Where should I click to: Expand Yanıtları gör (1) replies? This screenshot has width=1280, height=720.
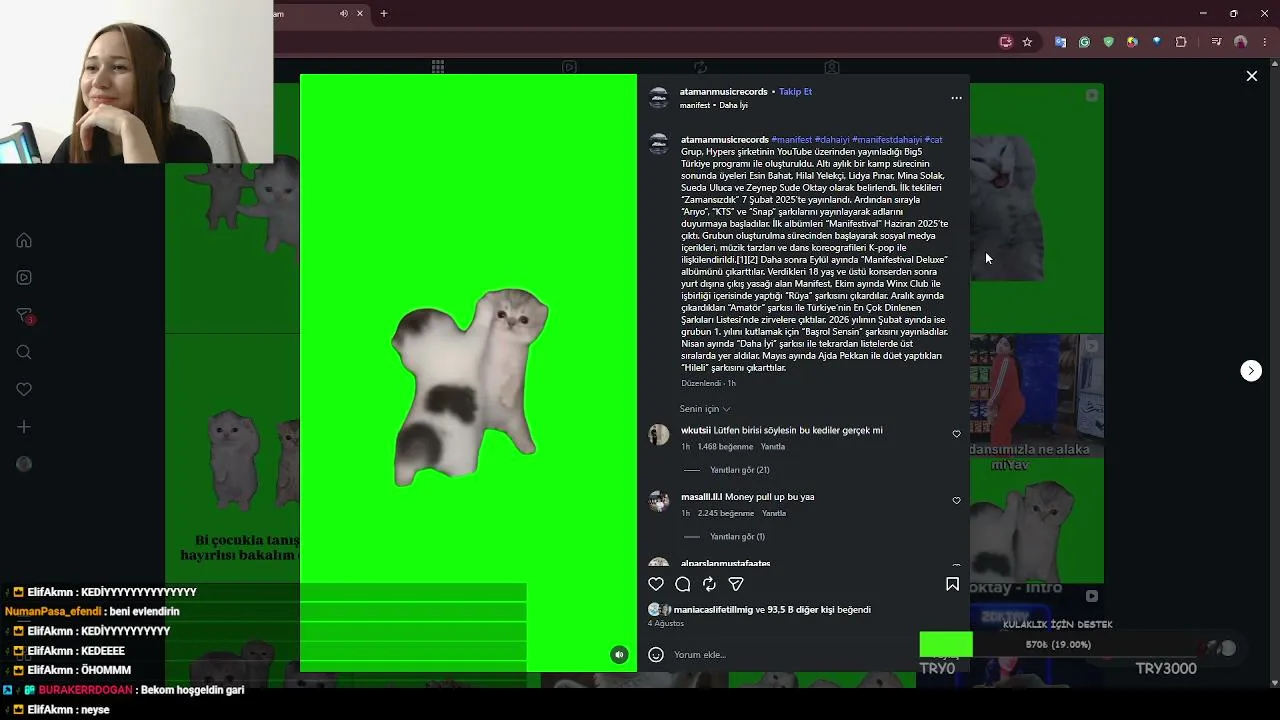tap(737, 537)
